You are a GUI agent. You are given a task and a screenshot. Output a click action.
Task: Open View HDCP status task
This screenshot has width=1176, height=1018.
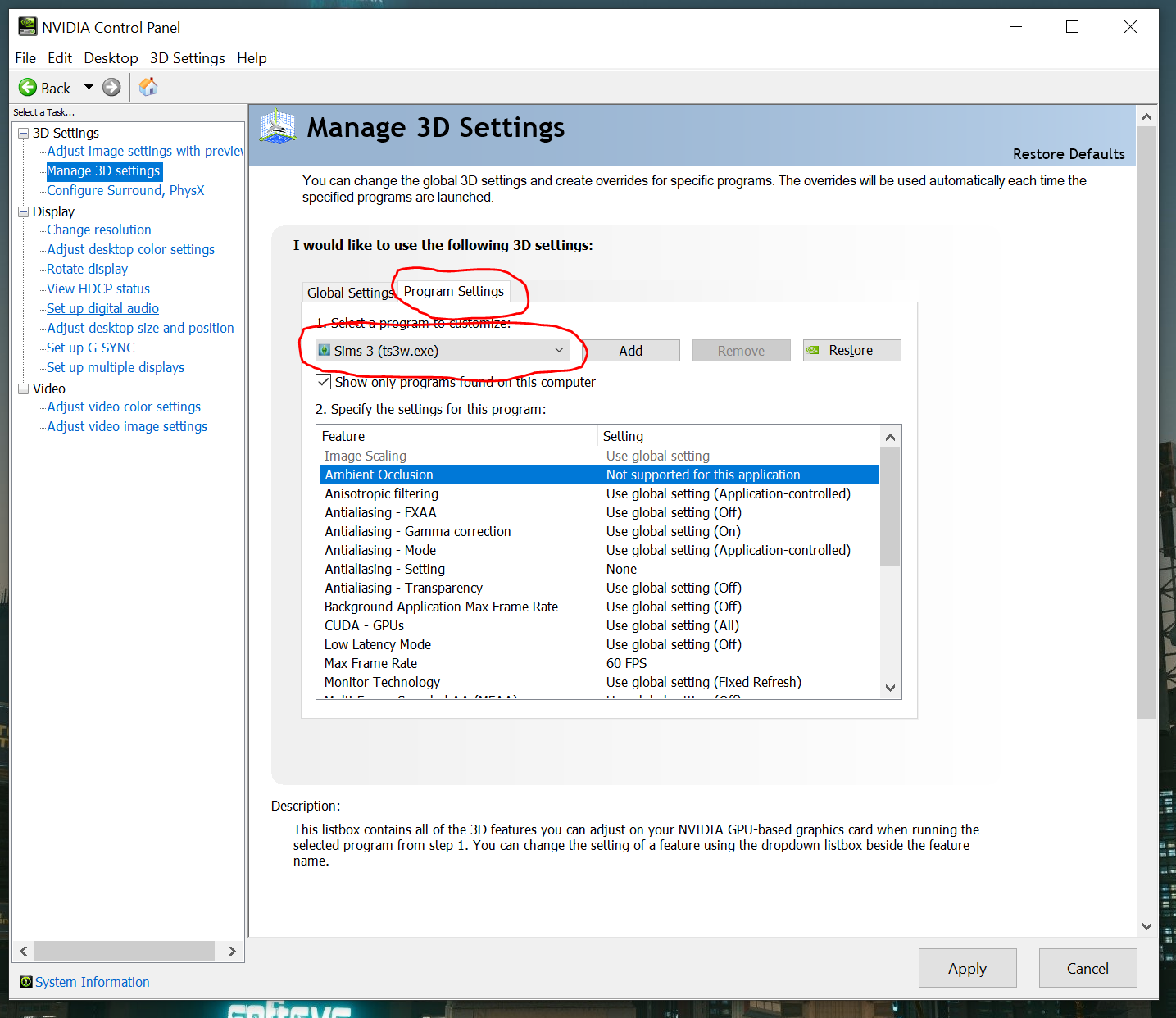[x=98, y=289]
